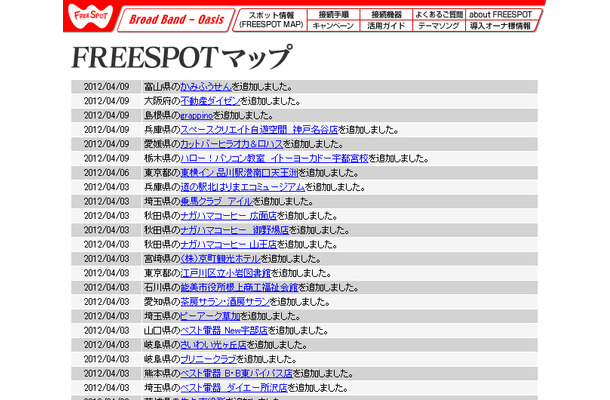Open the ブリニークラブ link
The height and width of the screenshot is (400, 610).
click(x=208, y=359)
